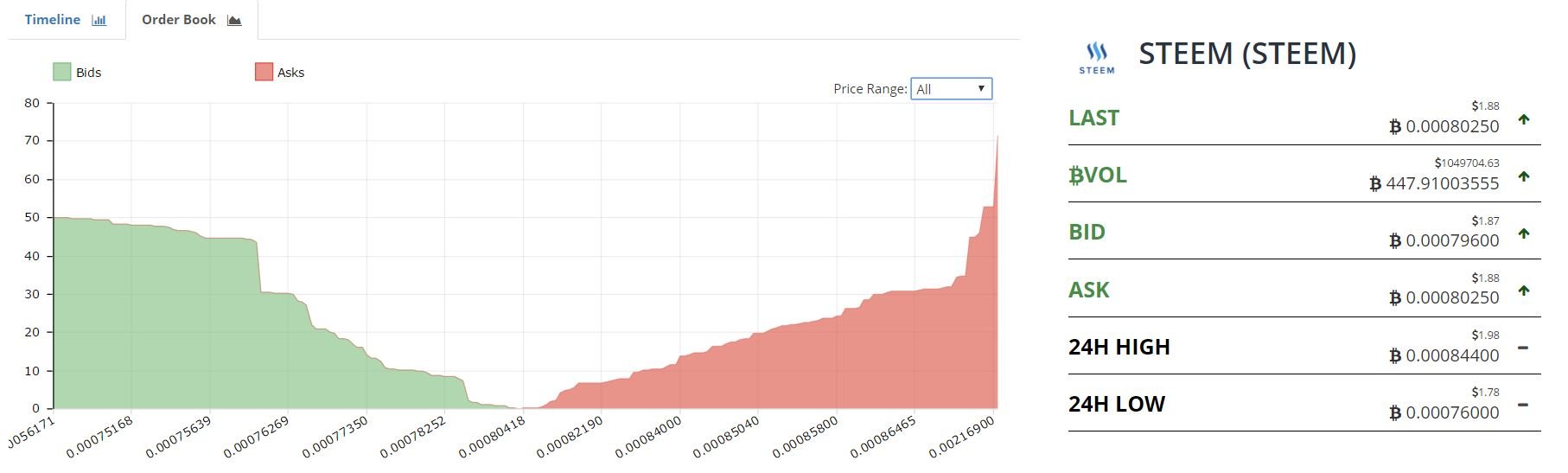This screenshot has width=1568, height=473.
Task: Click the LAST label
Action: pyautogui.click(x=1093, y=118)
